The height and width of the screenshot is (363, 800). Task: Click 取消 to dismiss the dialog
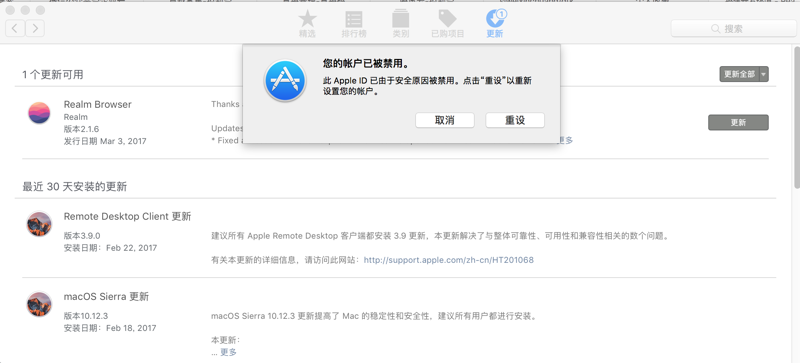tap(445, 120)
